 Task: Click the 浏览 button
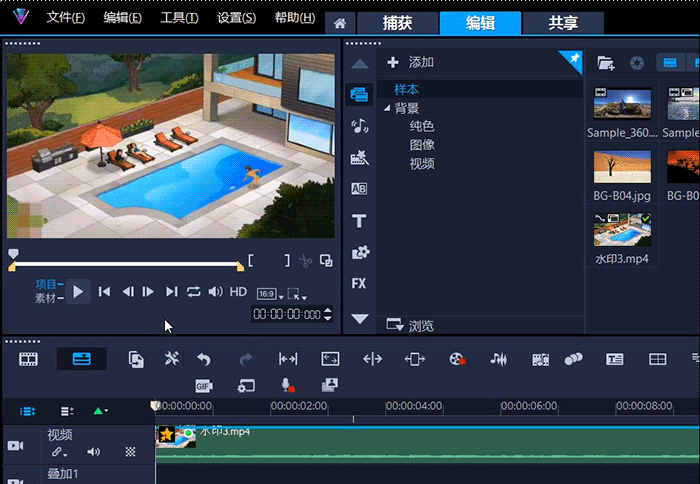coord(410,325)
